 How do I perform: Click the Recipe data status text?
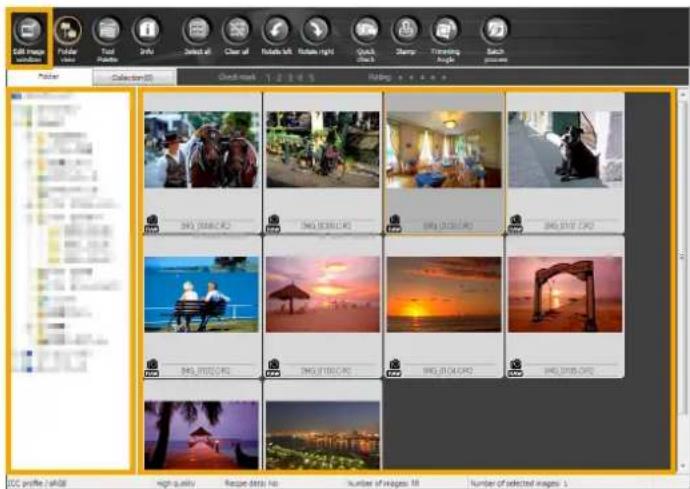(251, 483)
